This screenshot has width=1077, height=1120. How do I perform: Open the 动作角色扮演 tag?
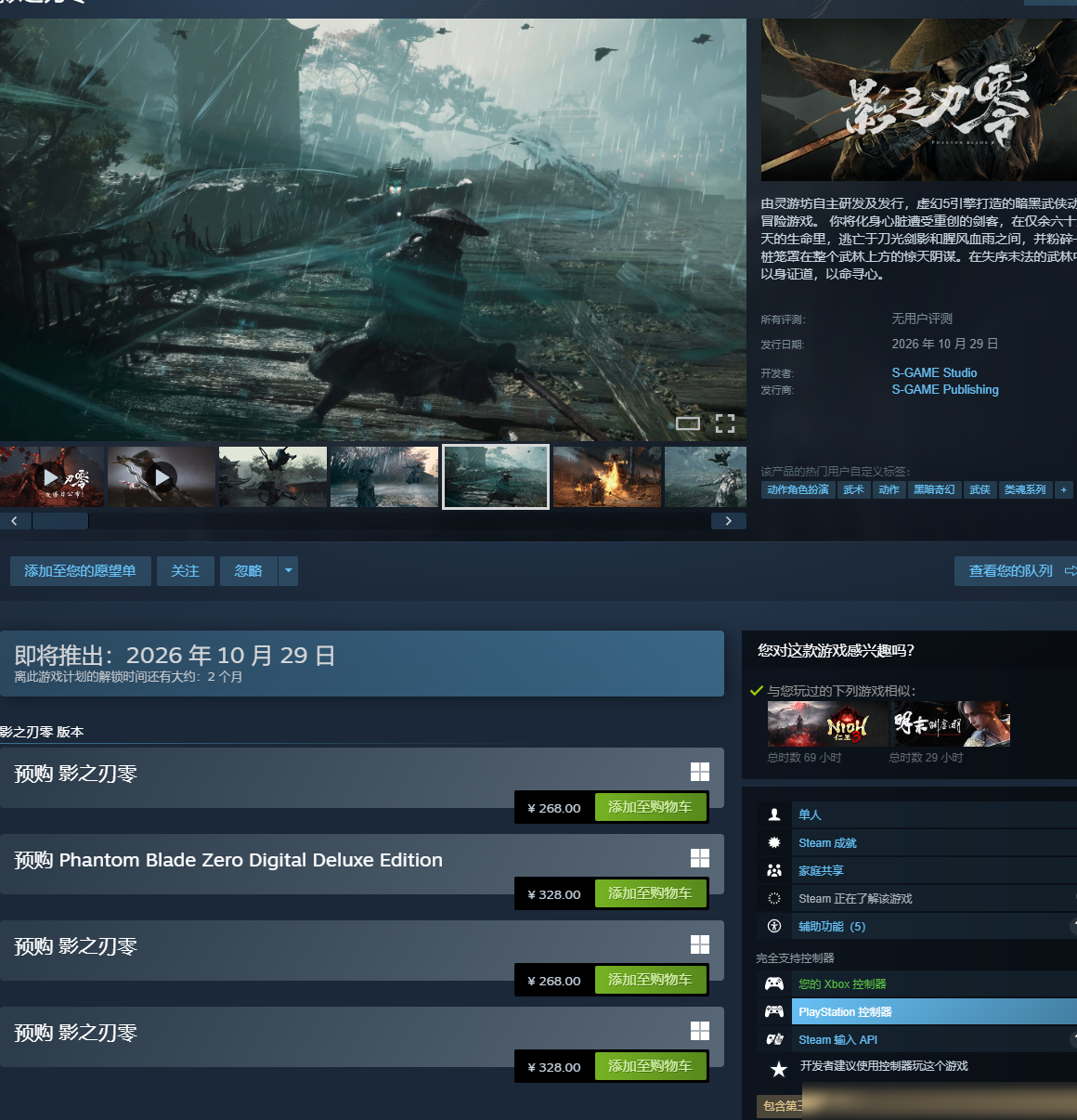click(798, 489)
